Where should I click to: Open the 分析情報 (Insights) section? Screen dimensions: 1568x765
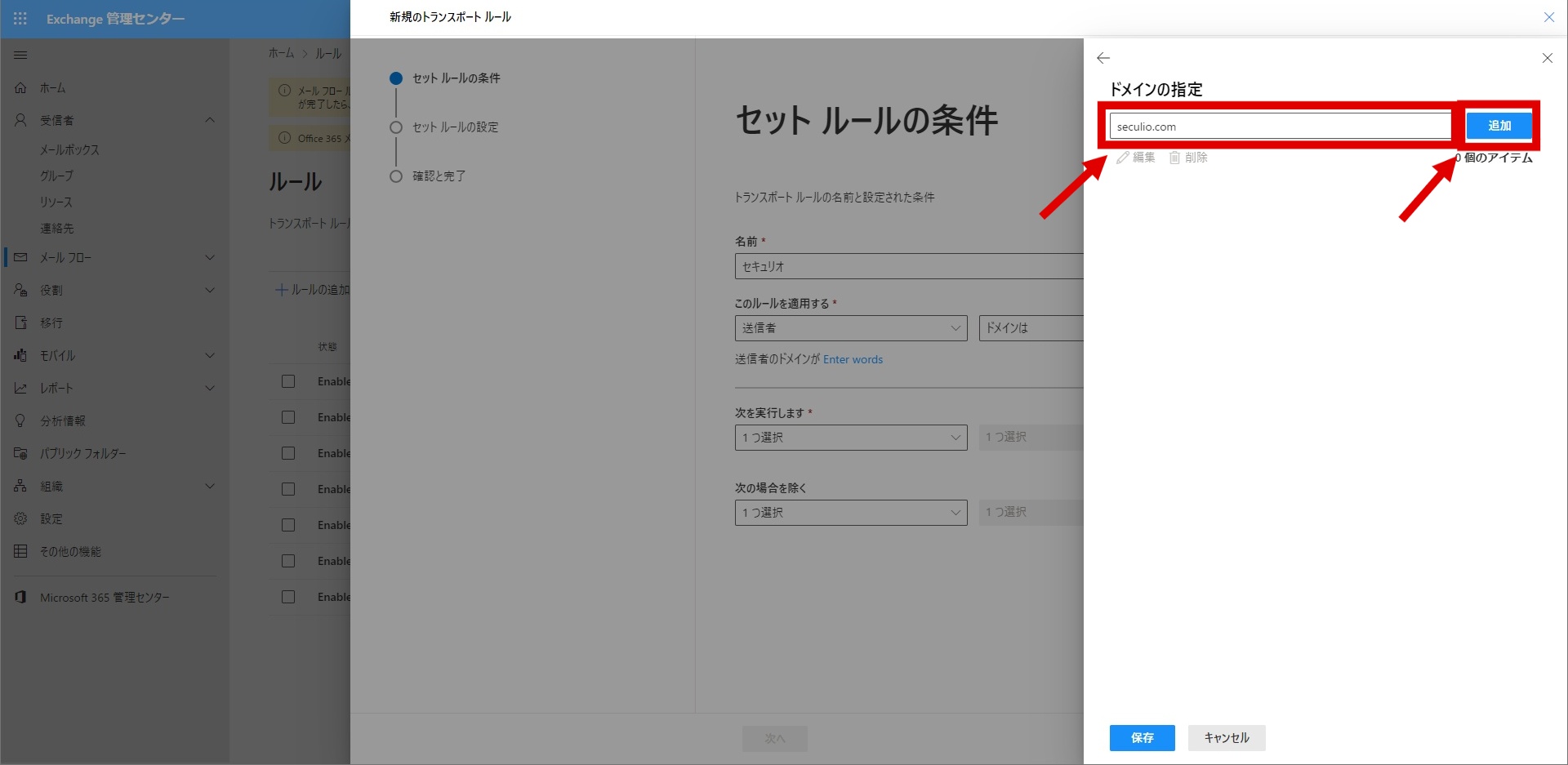[x=61, y=420]
